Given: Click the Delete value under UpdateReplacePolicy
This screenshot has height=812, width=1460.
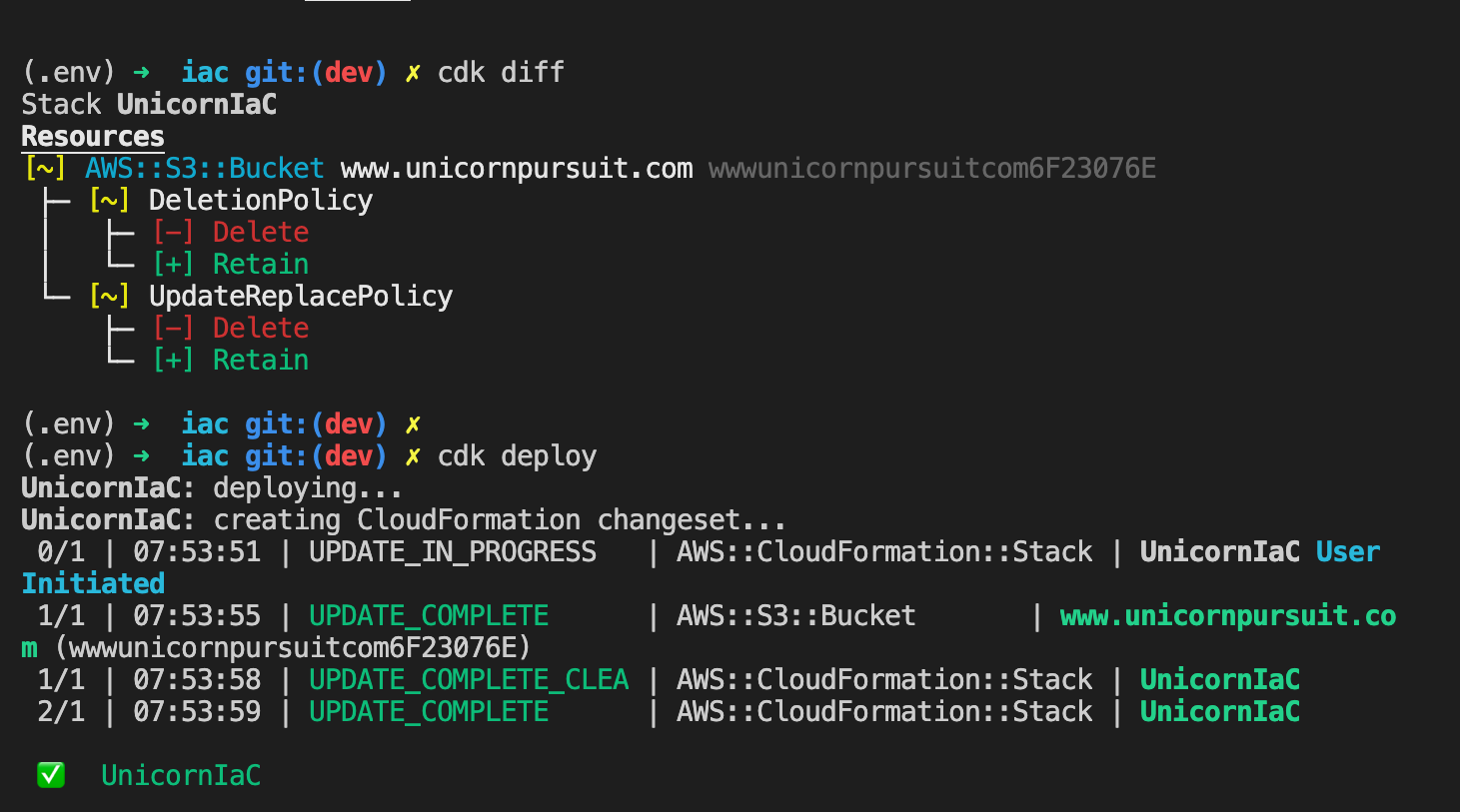Looking at the screenshot, I should (261, 329).
